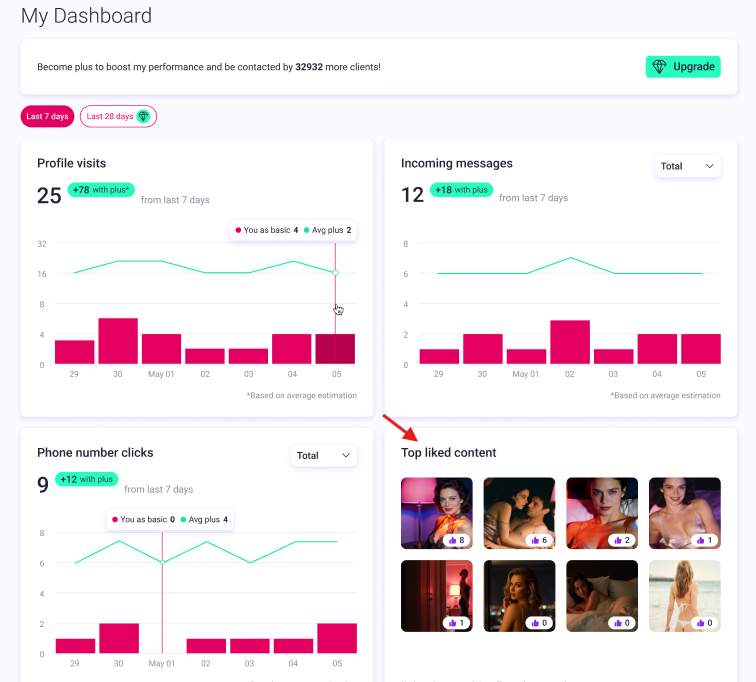Open the red-lit portrait with 2 likes
This screenshot has height=682, width=756.
click(602, 513)
